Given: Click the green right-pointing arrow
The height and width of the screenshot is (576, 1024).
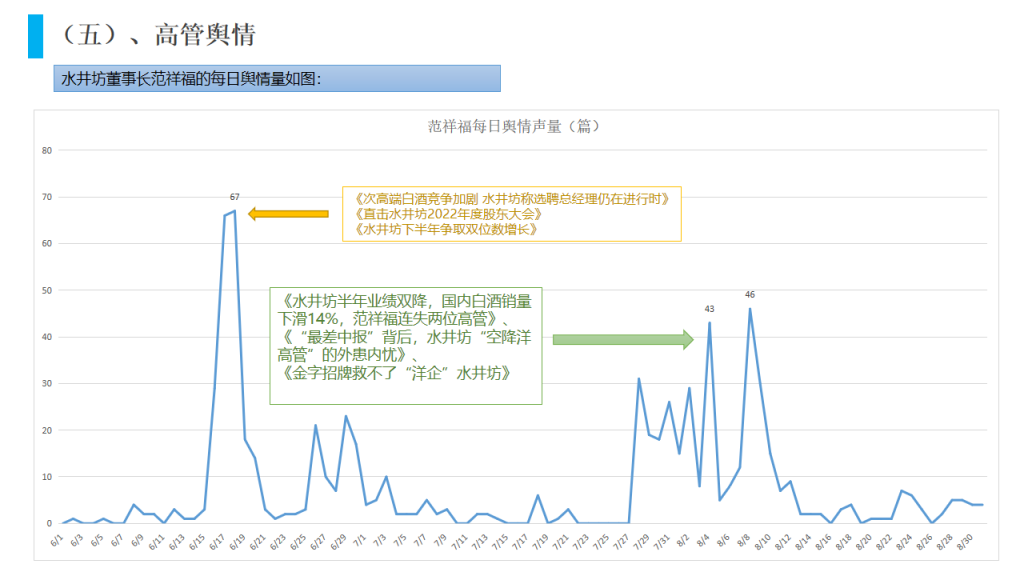Looking at the screenshot, I should pos(622,340).
